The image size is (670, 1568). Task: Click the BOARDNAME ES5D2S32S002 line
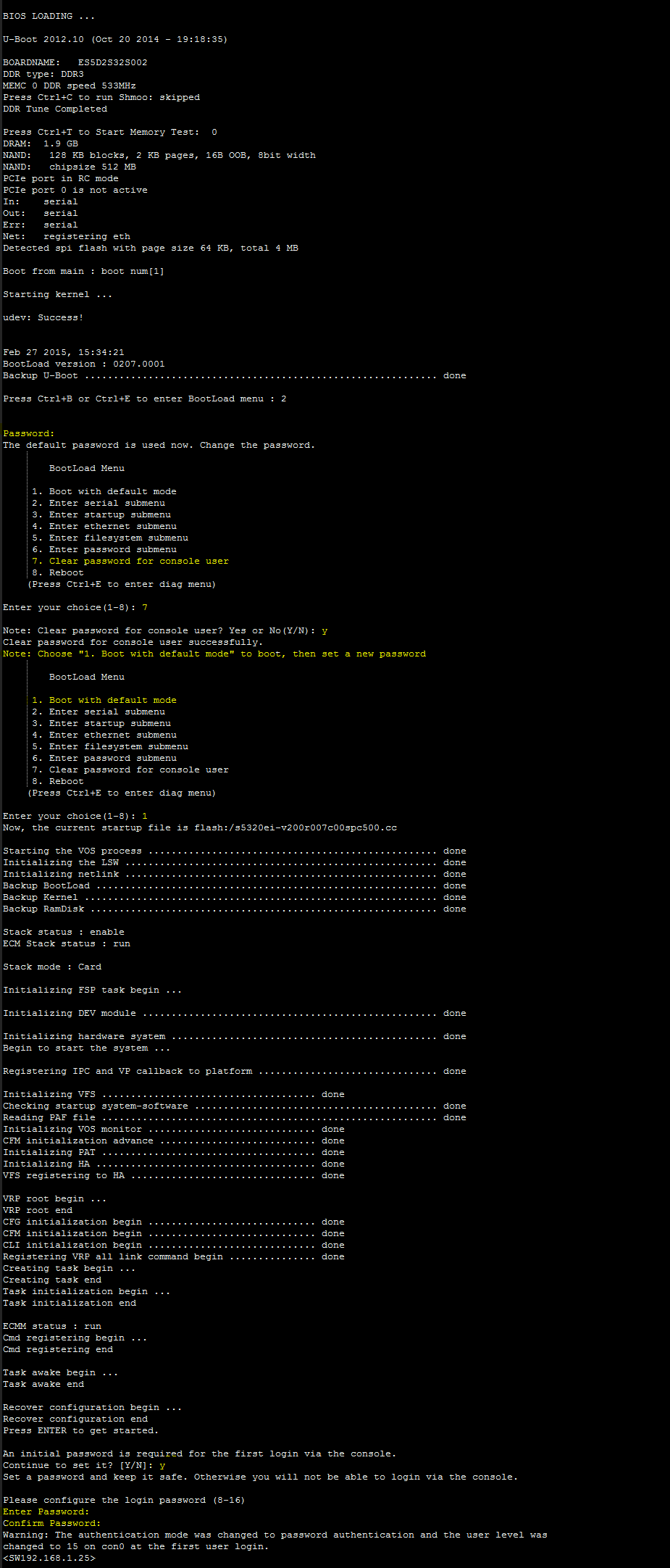[75, 62]
